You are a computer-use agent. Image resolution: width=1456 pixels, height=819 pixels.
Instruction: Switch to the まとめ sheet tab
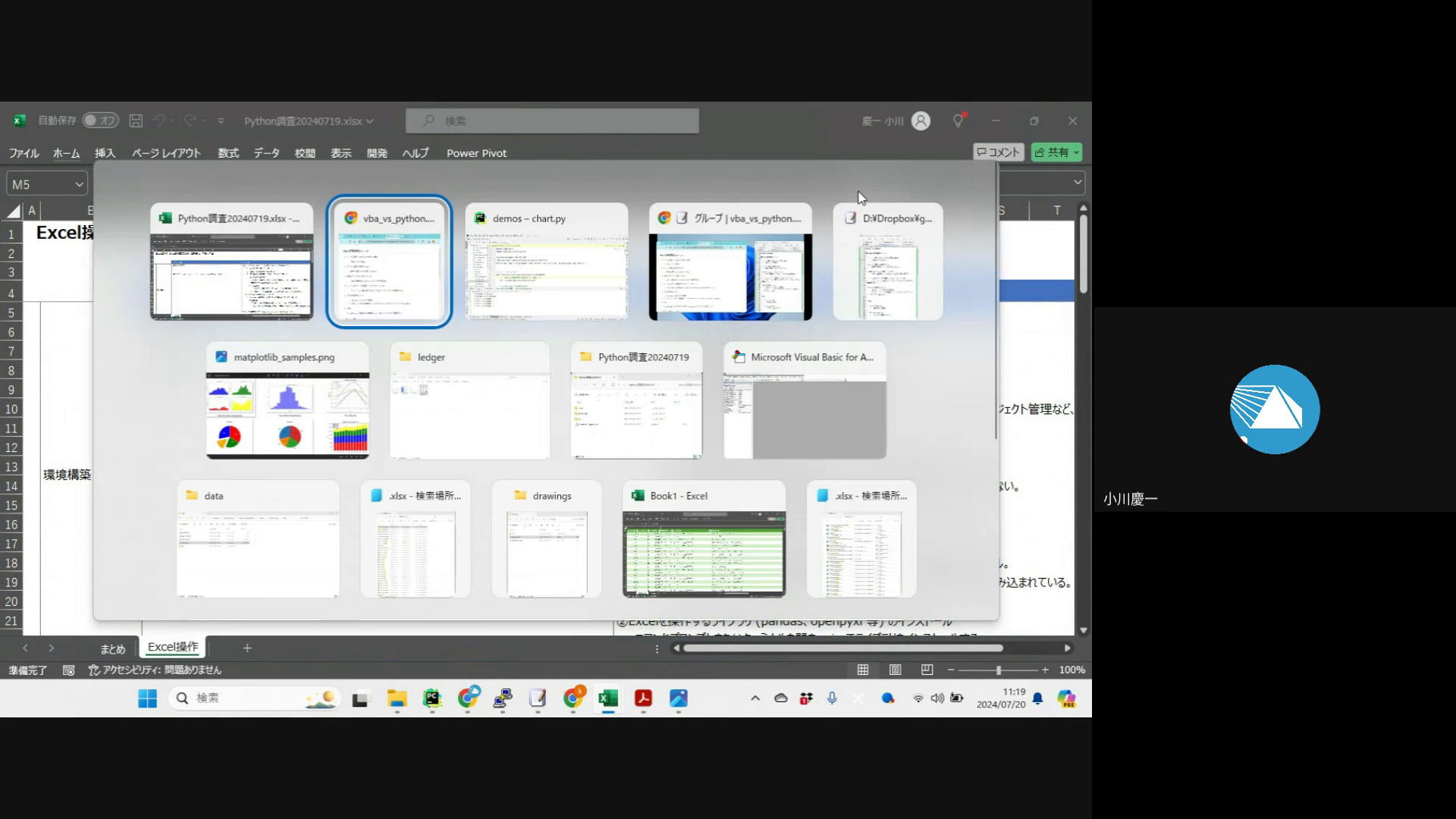[113, 648]
